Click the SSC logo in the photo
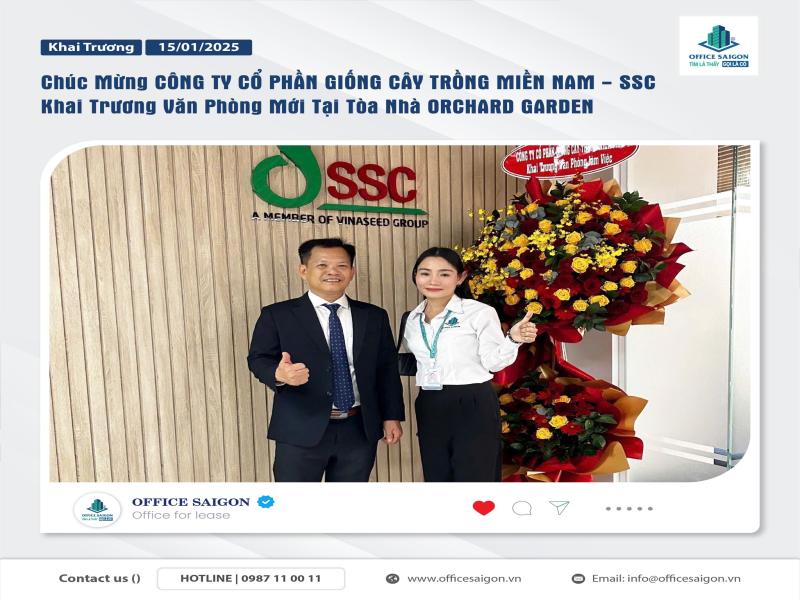Screen dimensions: 800x600 coord(339,187)
